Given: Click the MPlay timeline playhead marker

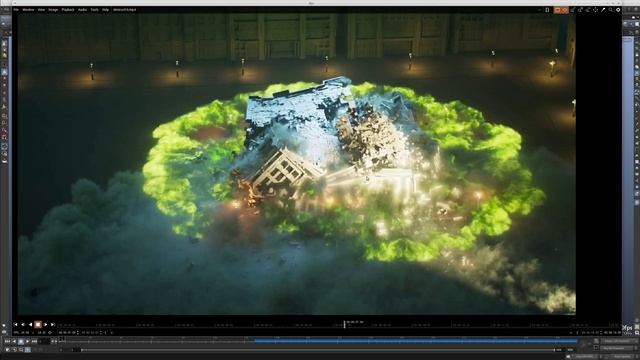Looking at the screenshot, I should (x=344, y=324).
